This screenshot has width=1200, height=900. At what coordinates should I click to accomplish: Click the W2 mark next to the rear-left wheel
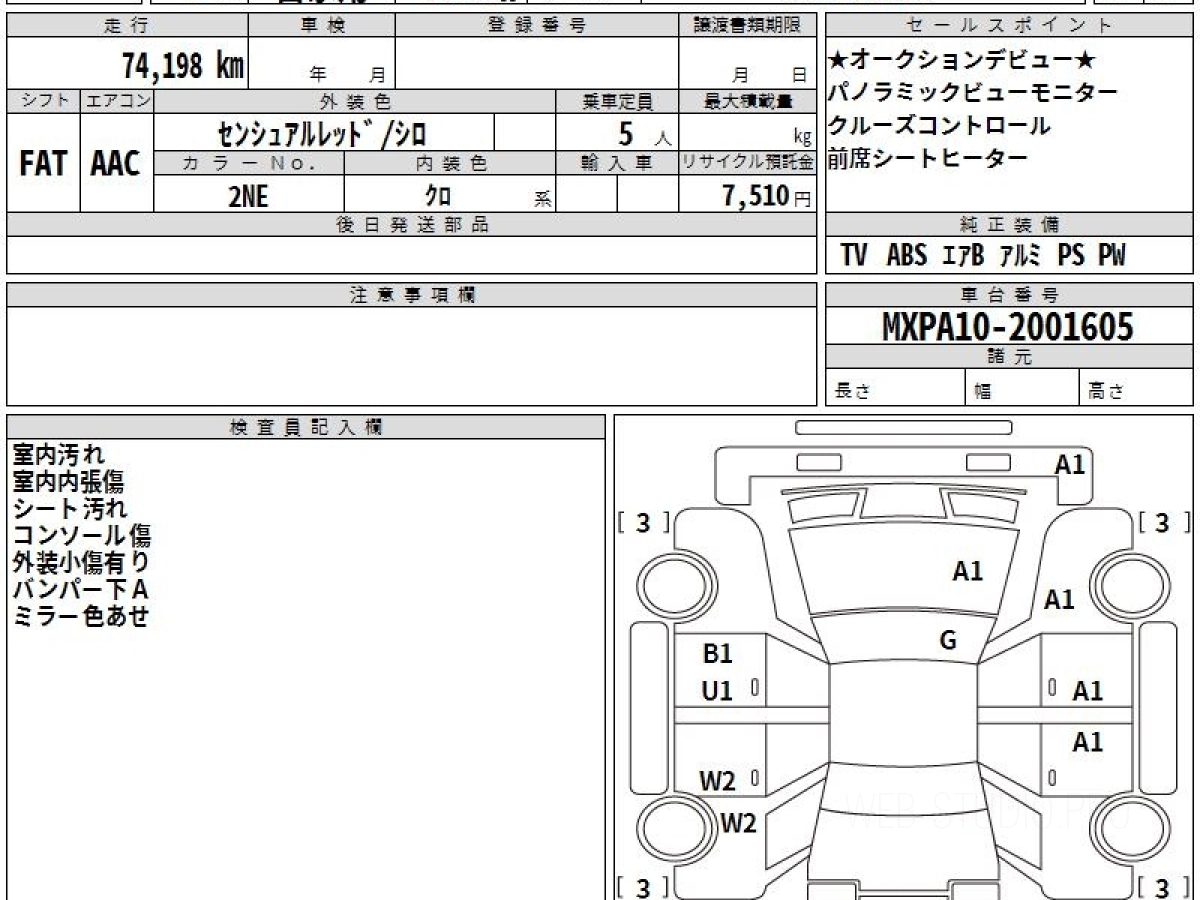pyautogui.click(x=739, y=824)
